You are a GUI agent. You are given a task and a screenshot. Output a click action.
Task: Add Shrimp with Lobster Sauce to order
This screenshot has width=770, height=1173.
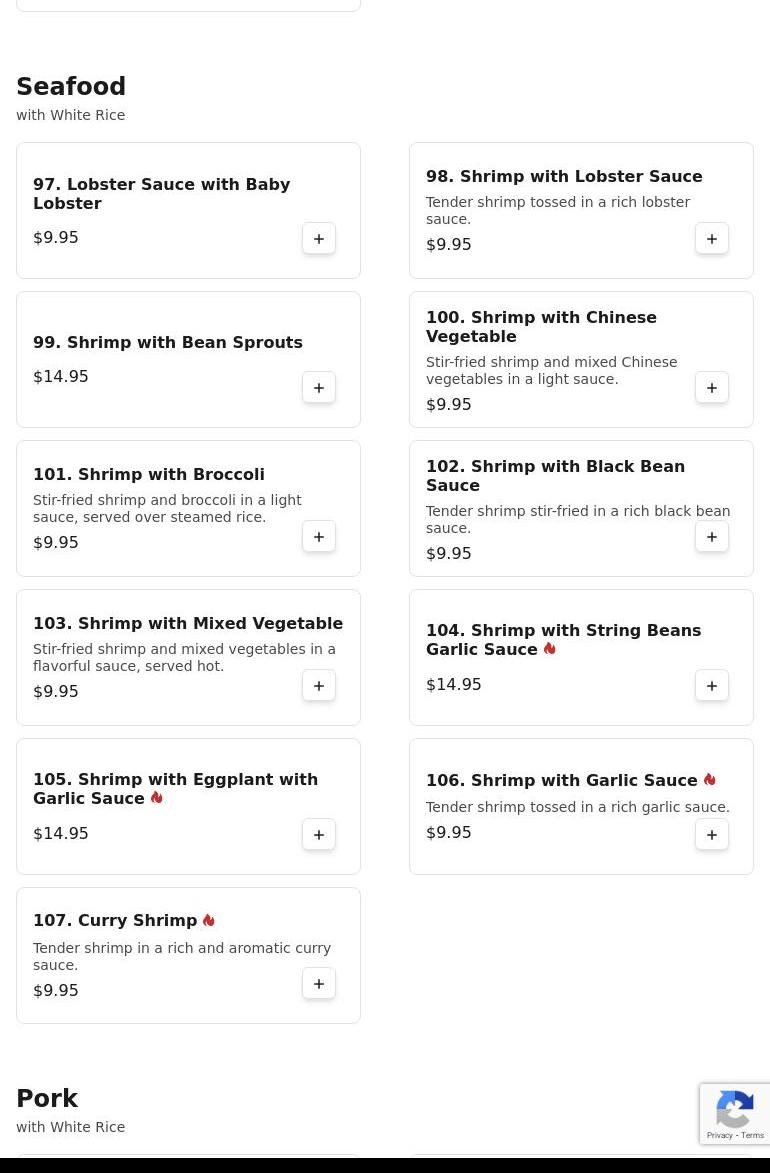712,239
